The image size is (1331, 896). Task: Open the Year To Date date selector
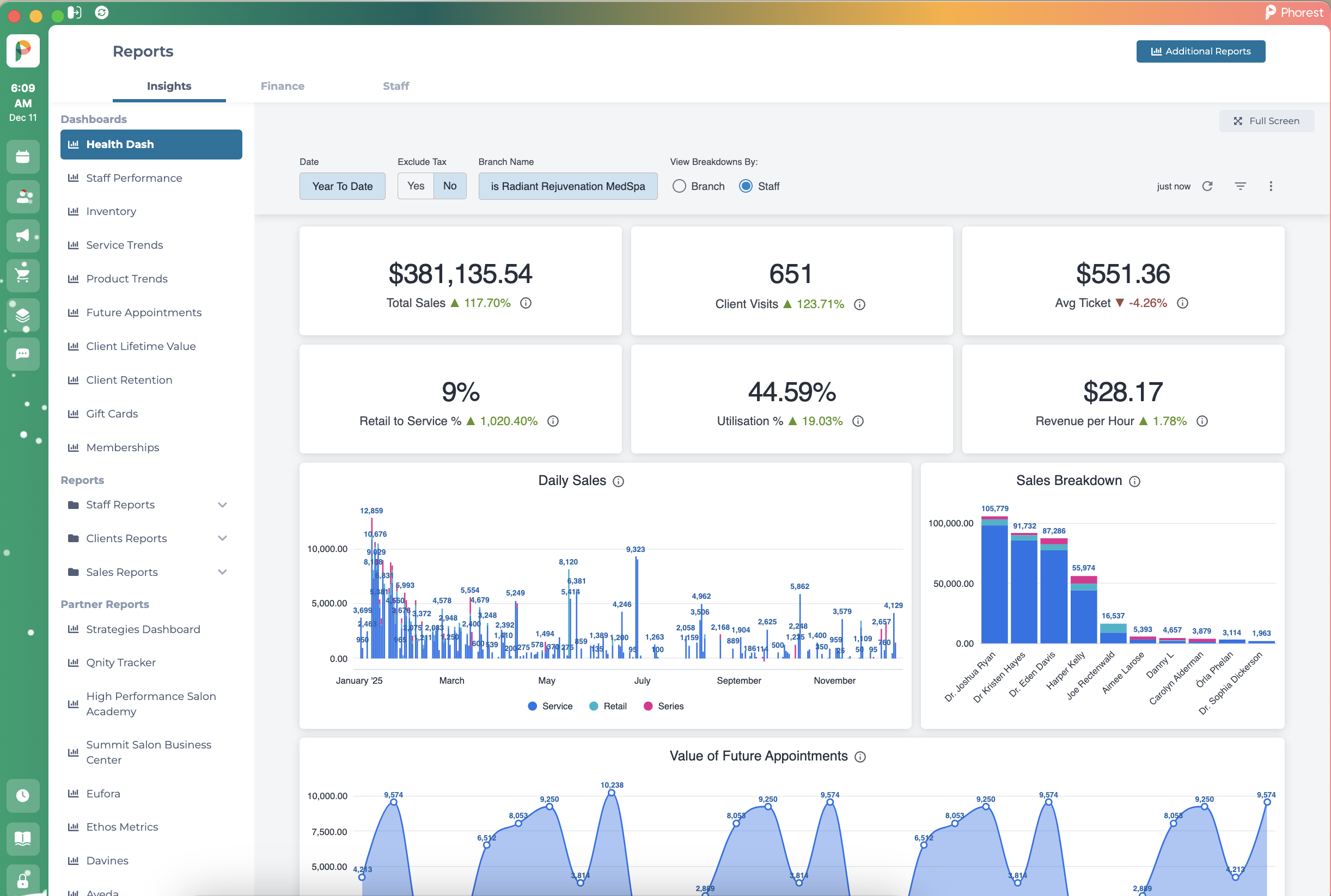click(342, 186)
